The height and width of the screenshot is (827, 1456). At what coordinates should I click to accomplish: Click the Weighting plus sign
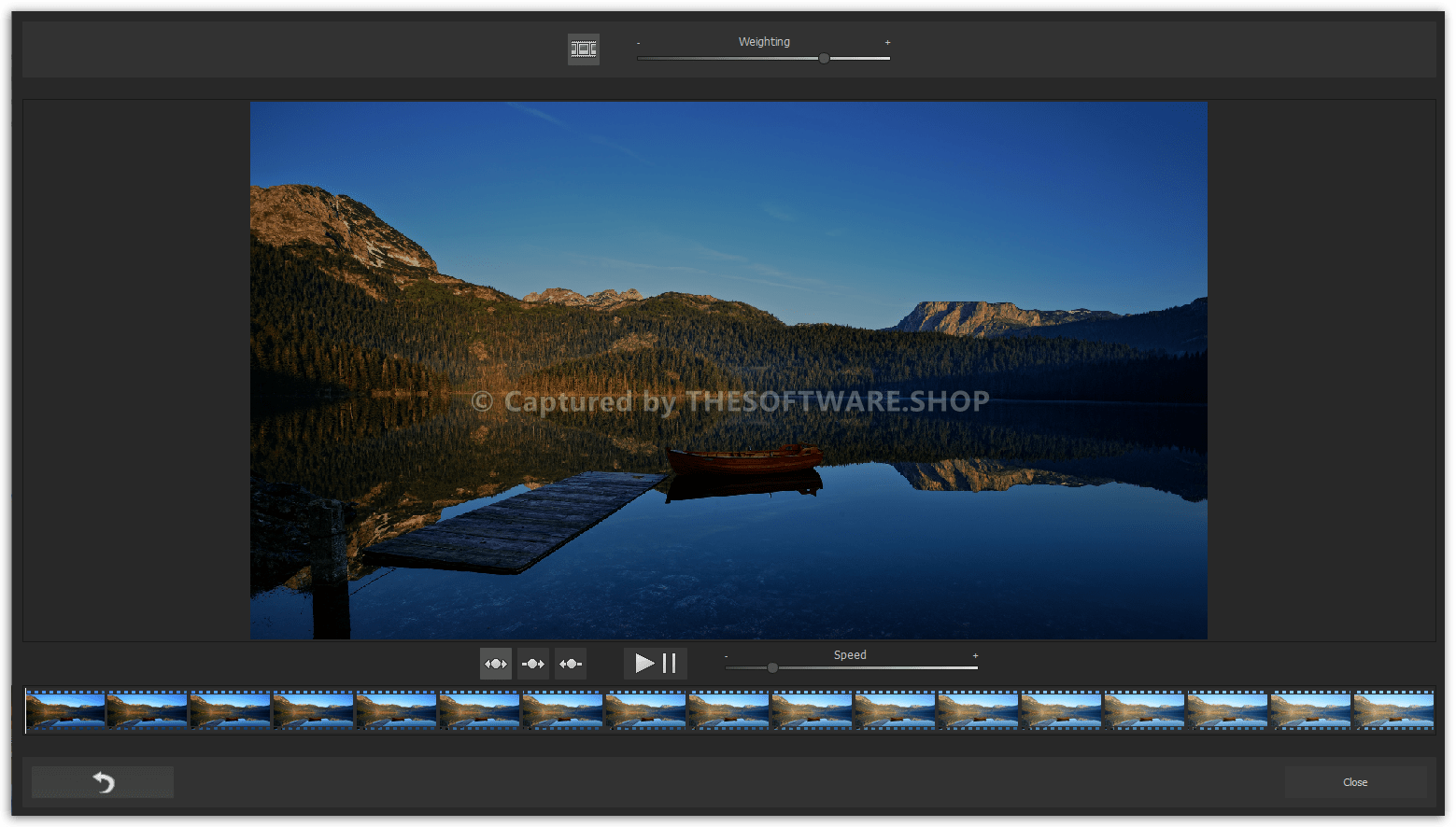tap(887, 43)
